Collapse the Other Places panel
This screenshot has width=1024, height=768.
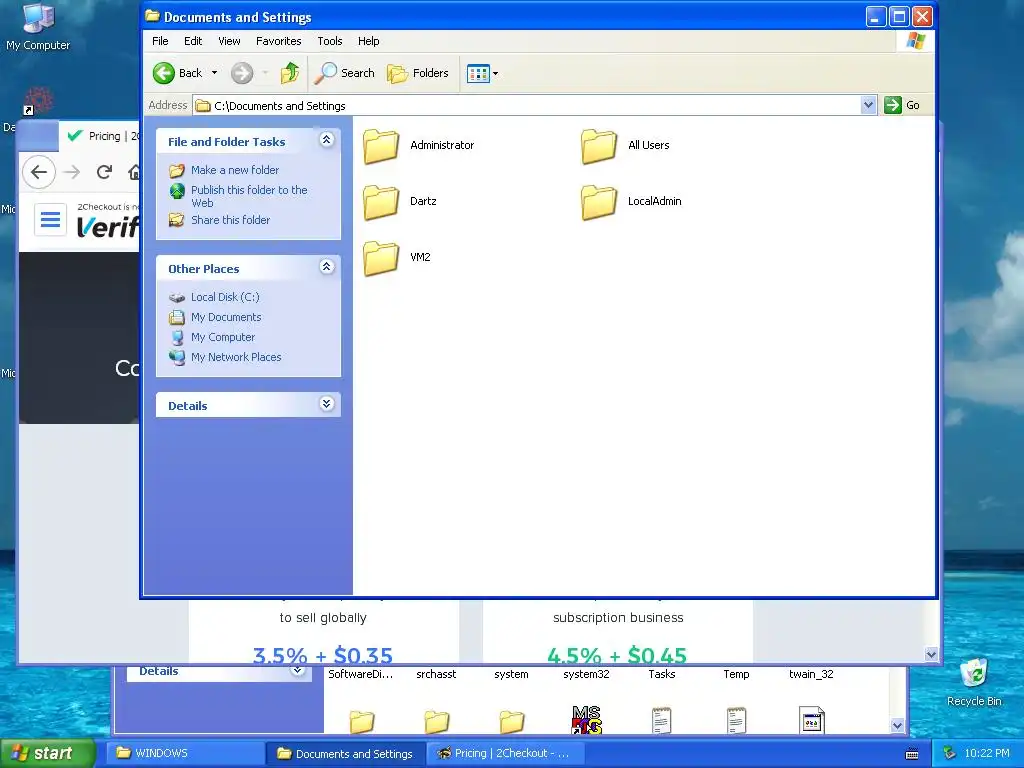point(327,266)
